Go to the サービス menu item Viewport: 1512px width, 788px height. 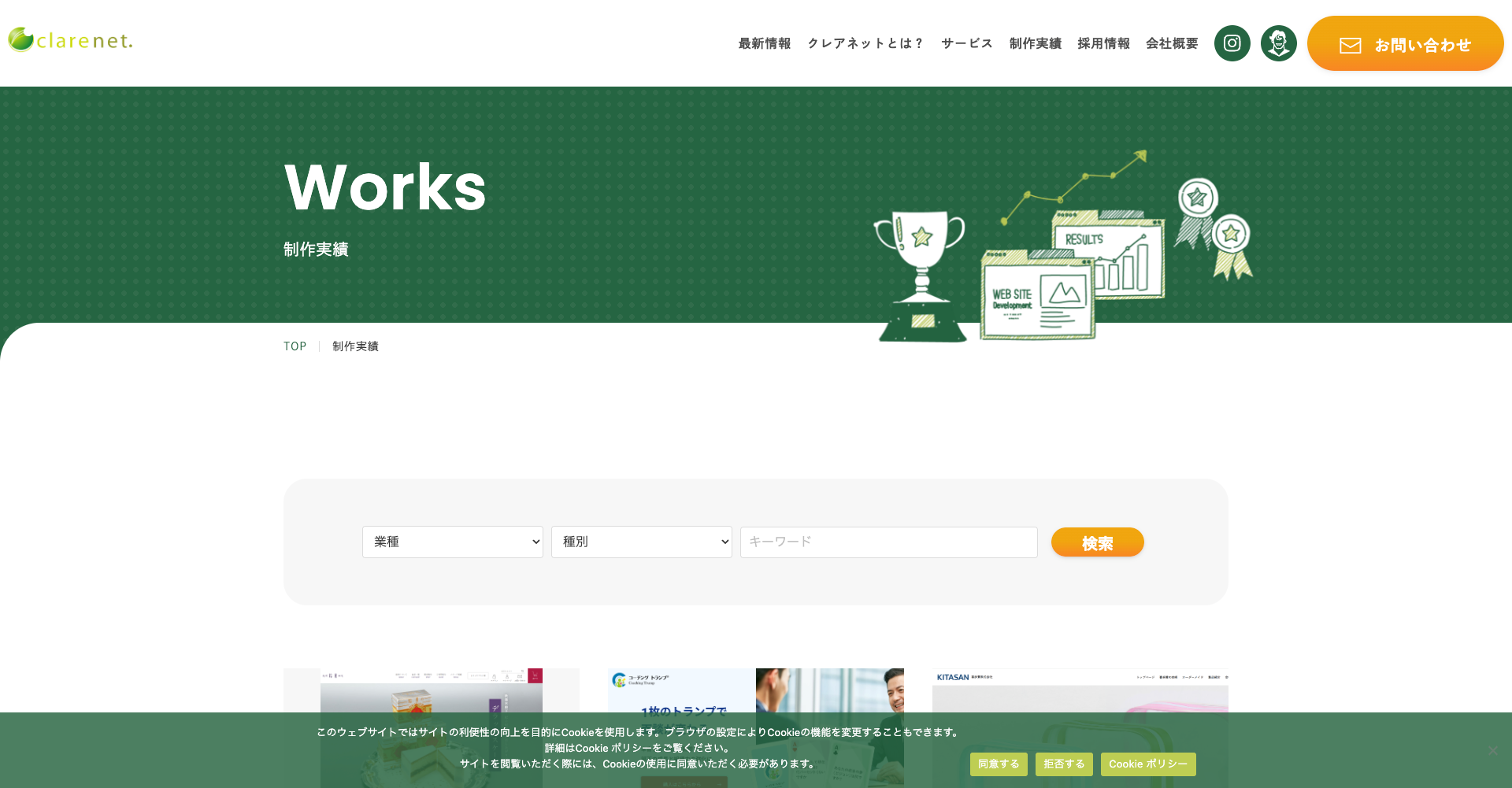point(966,43)
